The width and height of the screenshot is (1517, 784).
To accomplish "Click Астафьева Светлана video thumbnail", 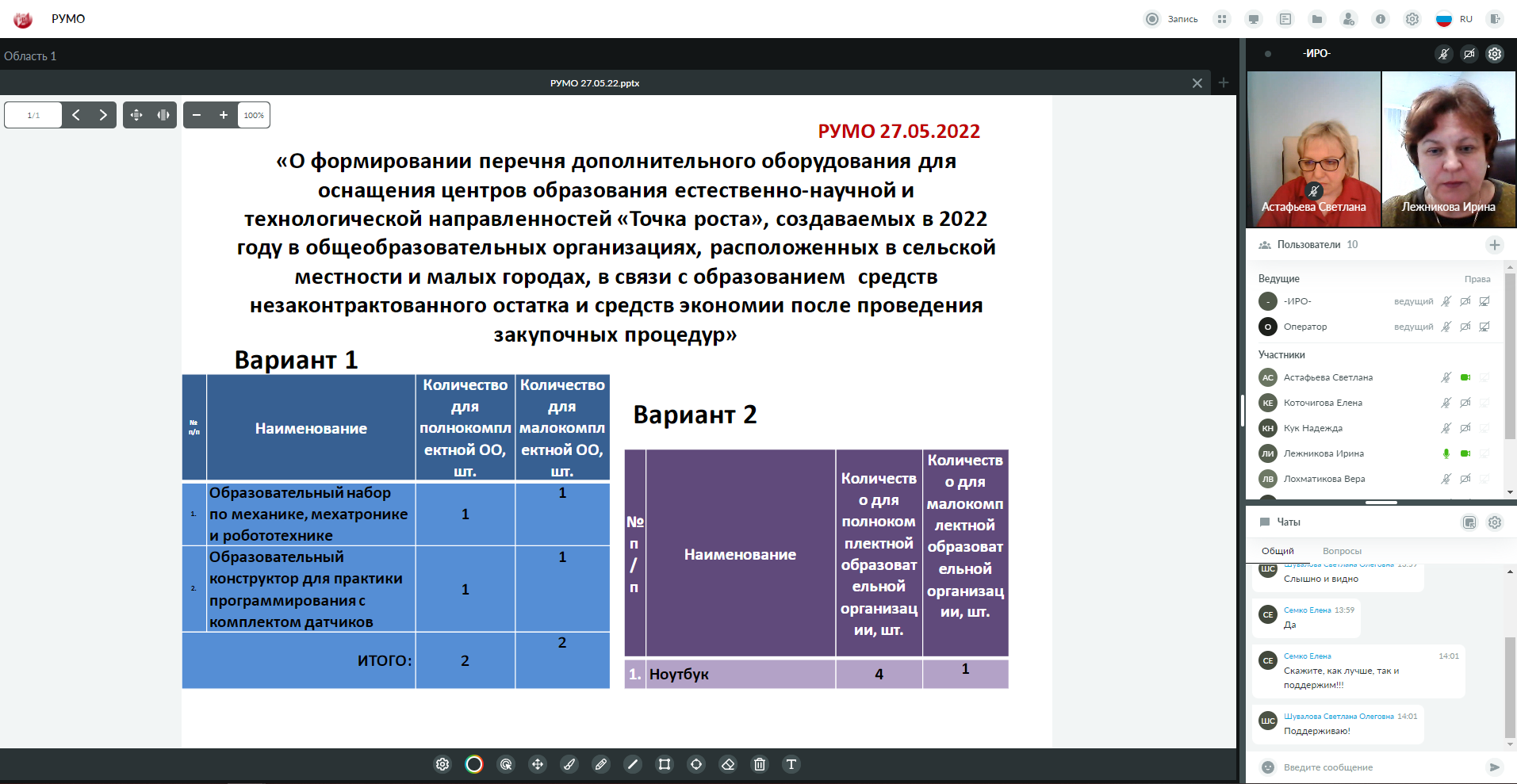I will coord(1313,149).
